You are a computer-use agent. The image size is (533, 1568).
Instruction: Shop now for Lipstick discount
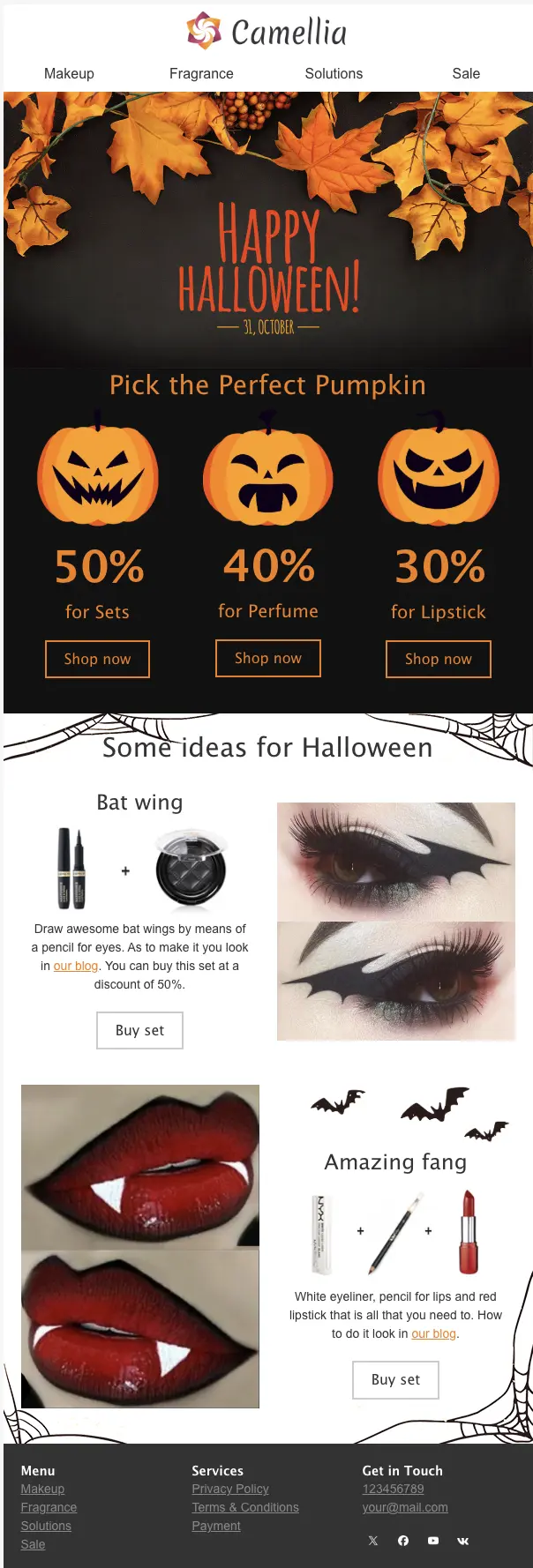[439, 660]
